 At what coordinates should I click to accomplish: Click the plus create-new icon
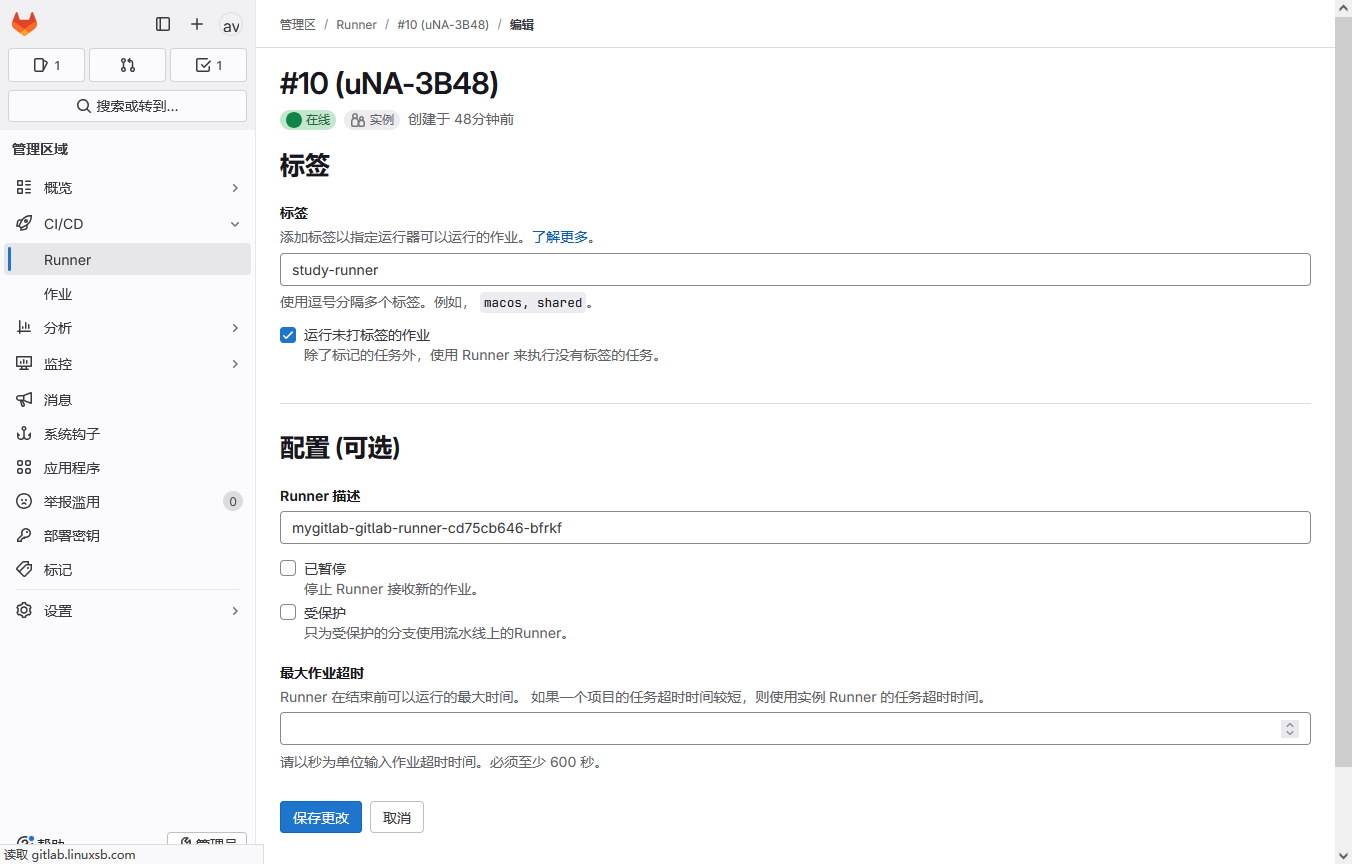[197, 24]
